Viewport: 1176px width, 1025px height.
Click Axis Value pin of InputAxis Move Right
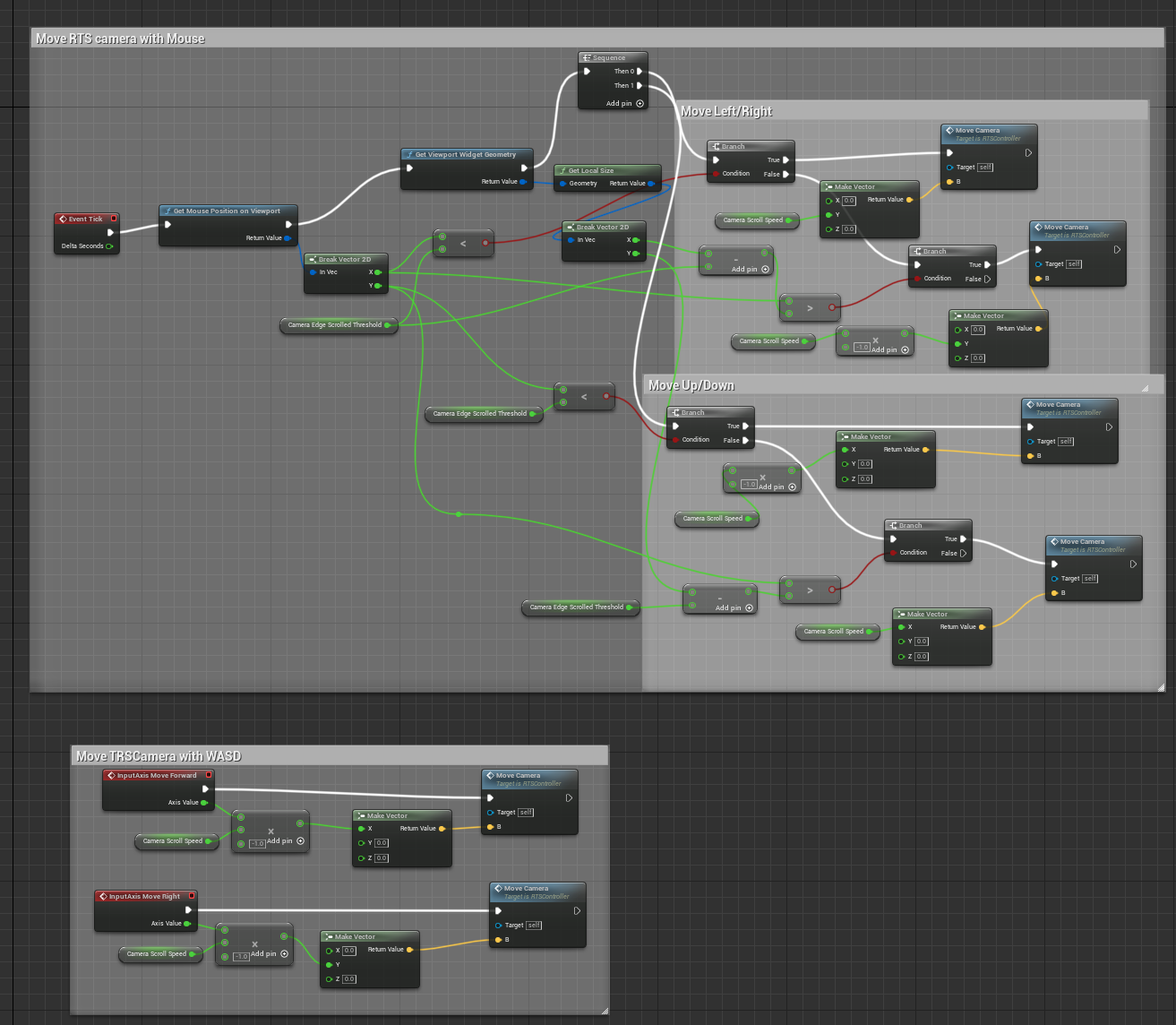click(187, 924)
